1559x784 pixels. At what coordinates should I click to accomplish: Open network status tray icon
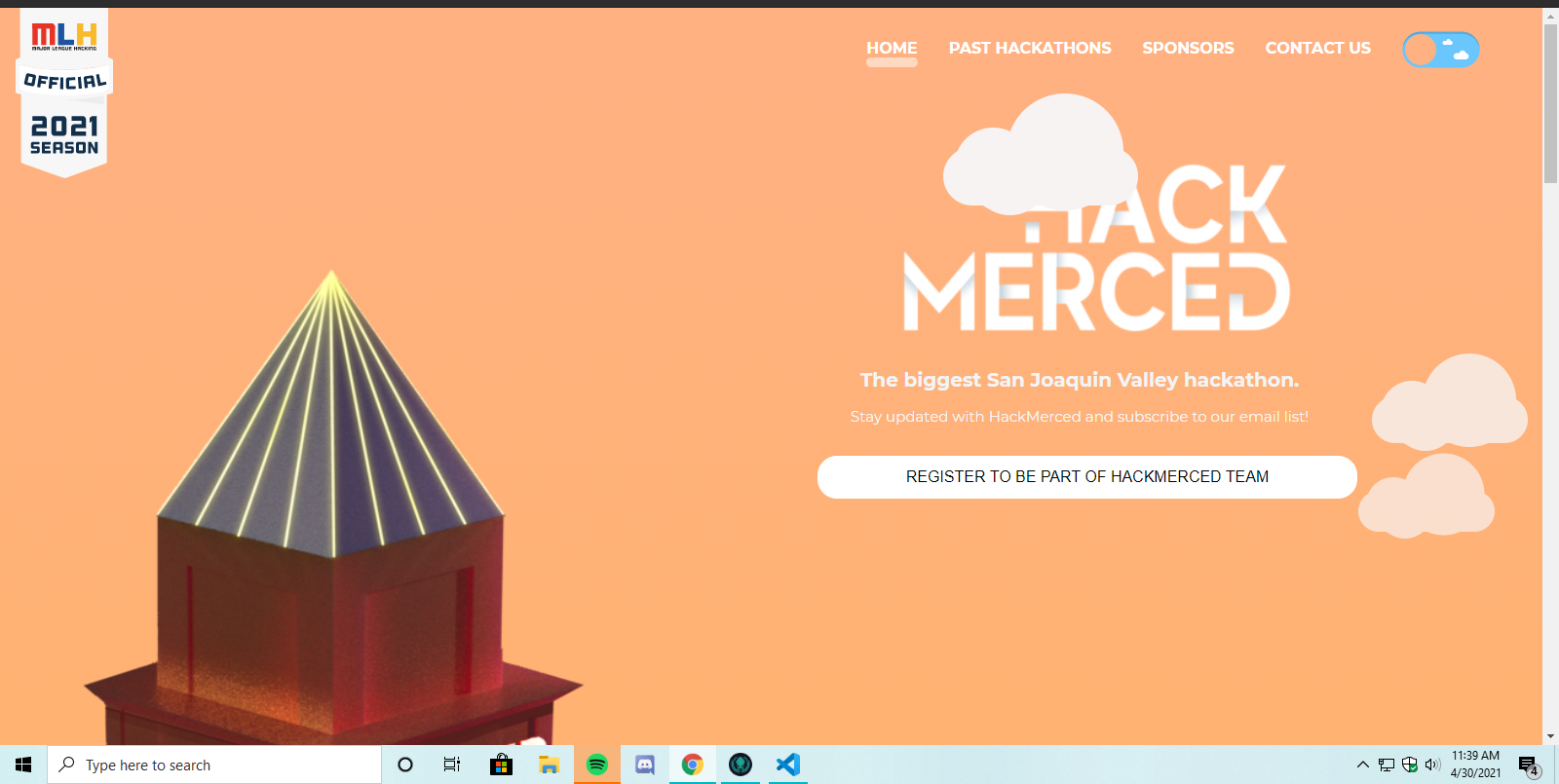1386,765
